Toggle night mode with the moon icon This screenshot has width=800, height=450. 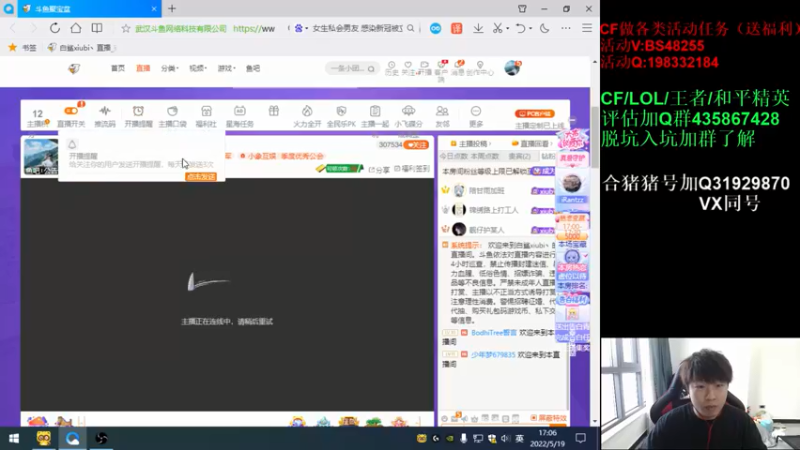point(545,29)
